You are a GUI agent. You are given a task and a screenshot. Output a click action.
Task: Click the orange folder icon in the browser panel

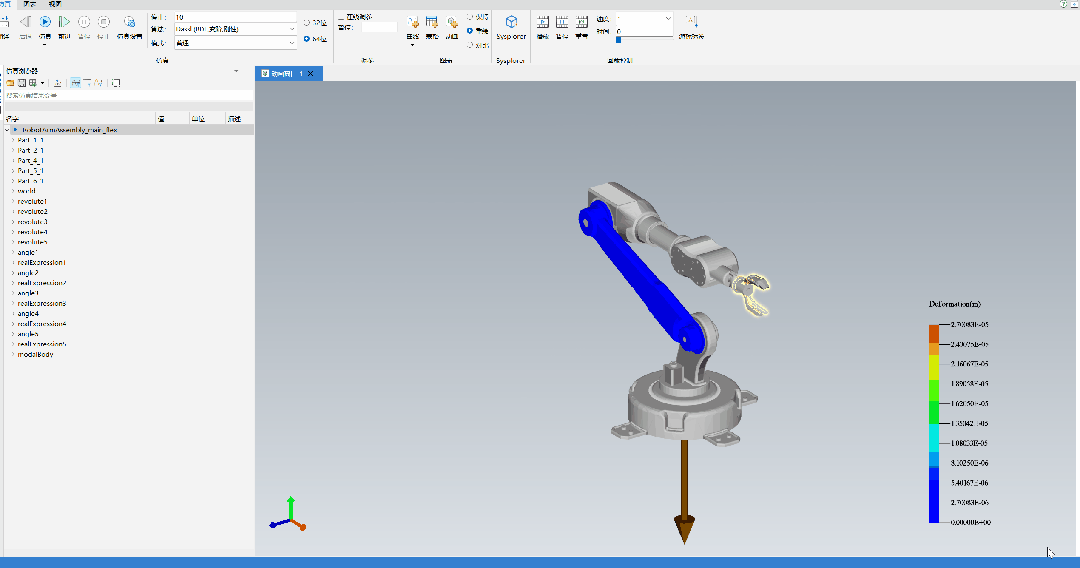pos(10,83)
